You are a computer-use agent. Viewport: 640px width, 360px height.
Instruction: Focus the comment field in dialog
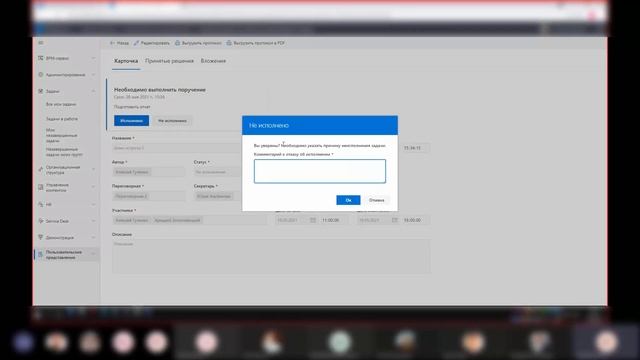pos(320,171)
